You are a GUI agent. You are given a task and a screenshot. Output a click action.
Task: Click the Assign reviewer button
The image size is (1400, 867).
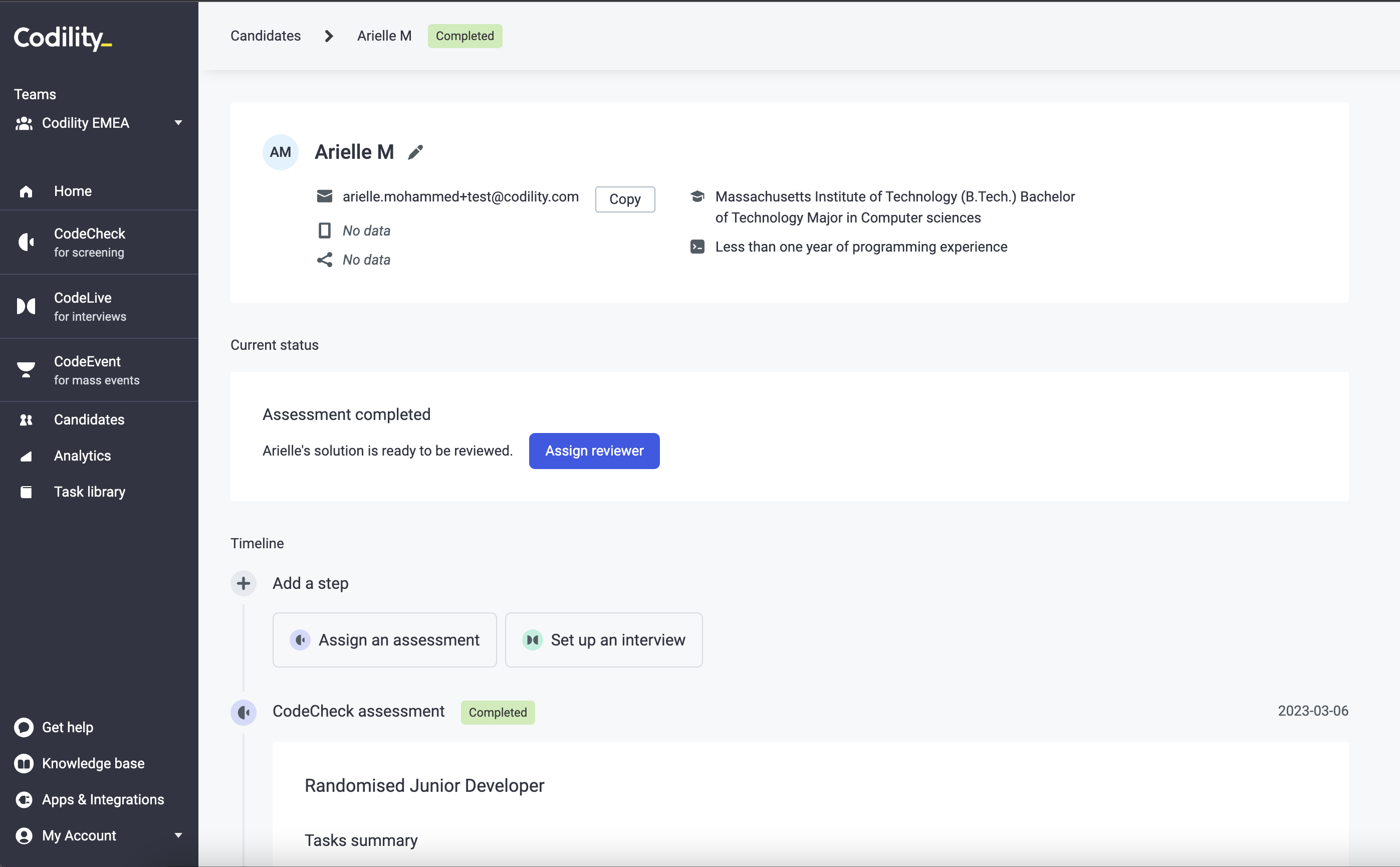coord(594,451)
